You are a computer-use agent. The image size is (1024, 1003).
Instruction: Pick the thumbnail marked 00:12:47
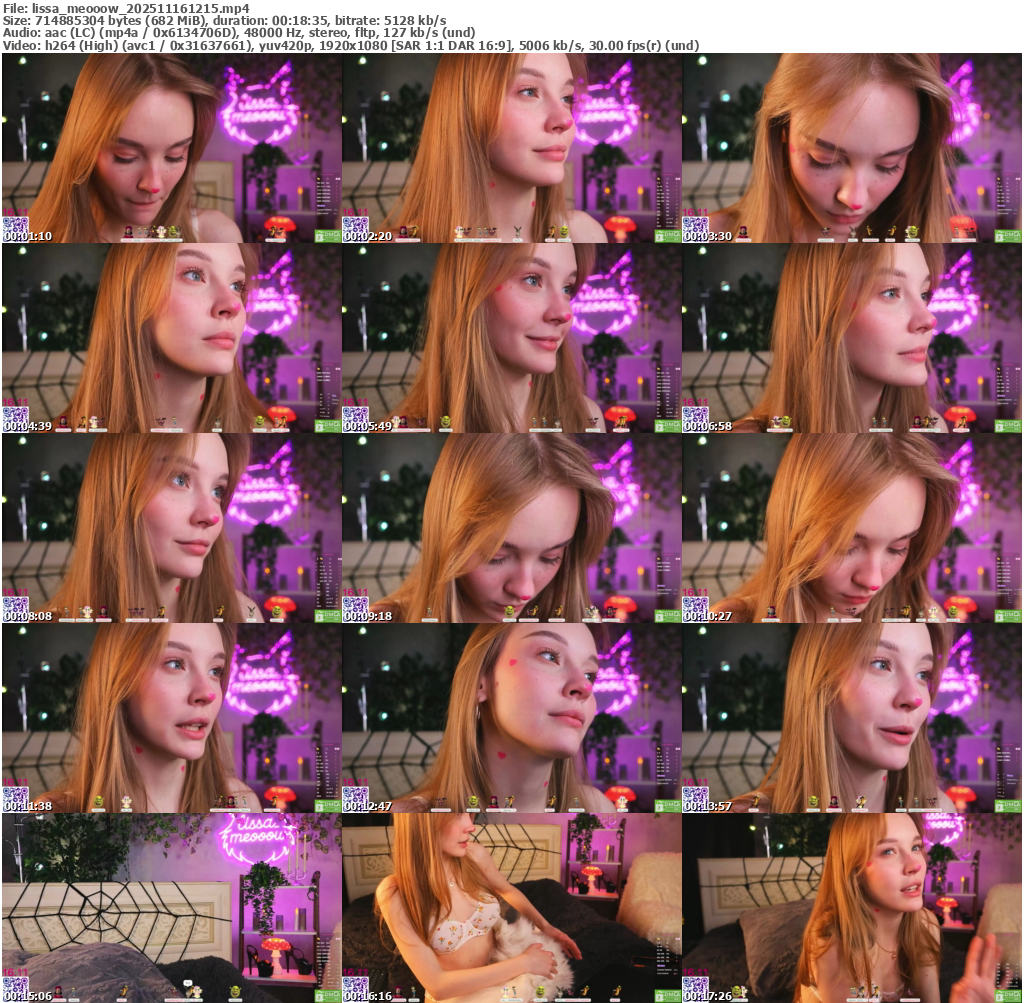point(511,718)
